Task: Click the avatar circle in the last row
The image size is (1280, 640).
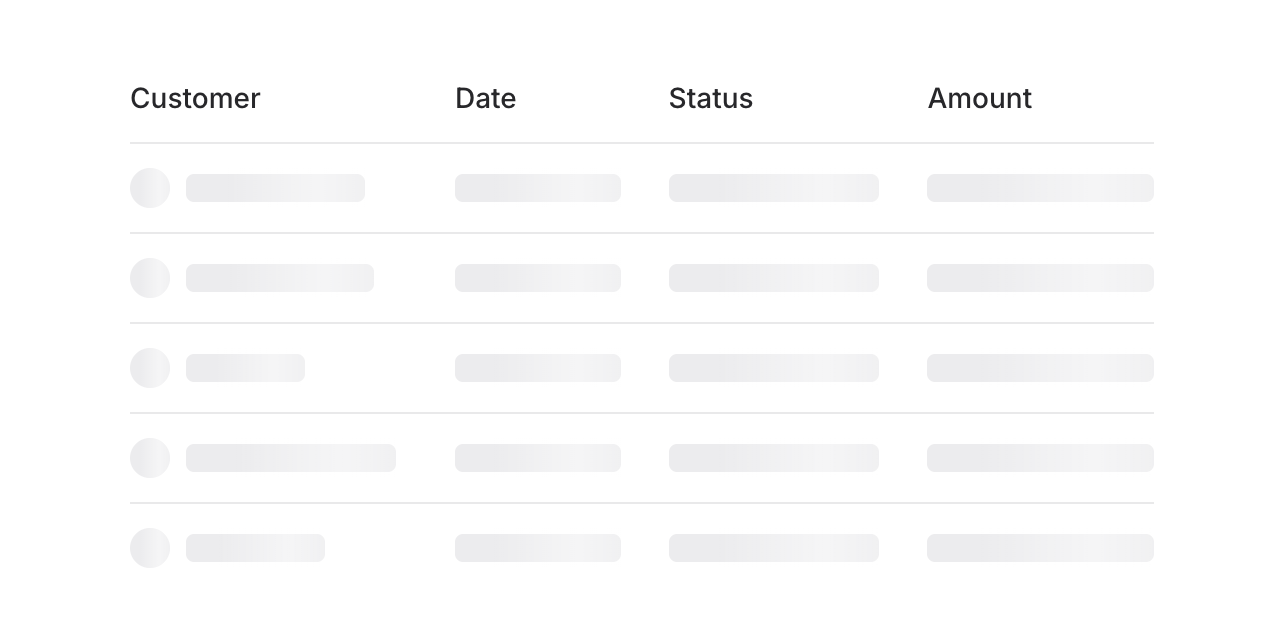Action: tap(150, 548)
